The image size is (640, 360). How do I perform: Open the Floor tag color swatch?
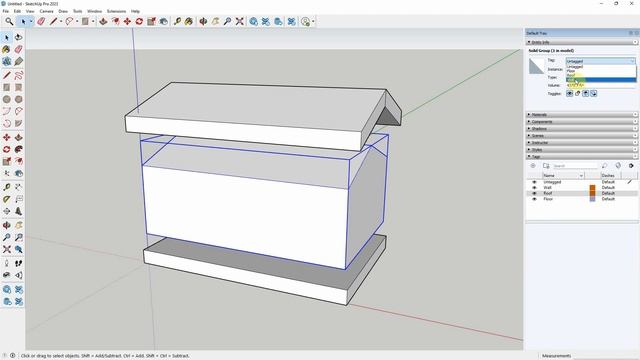click(x=592, y=199)
